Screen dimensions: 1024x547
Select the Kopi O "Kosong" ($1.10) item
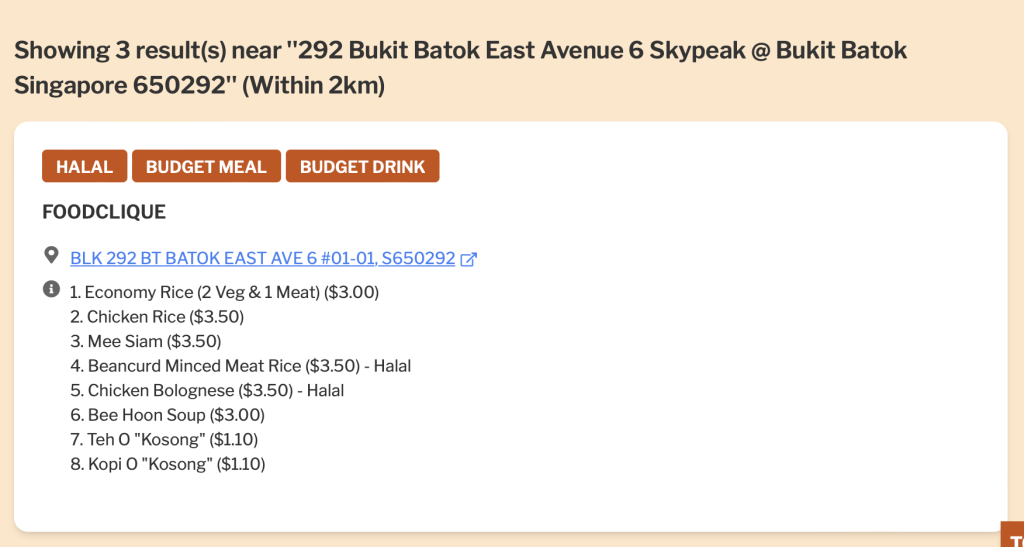tap(167, 464)
